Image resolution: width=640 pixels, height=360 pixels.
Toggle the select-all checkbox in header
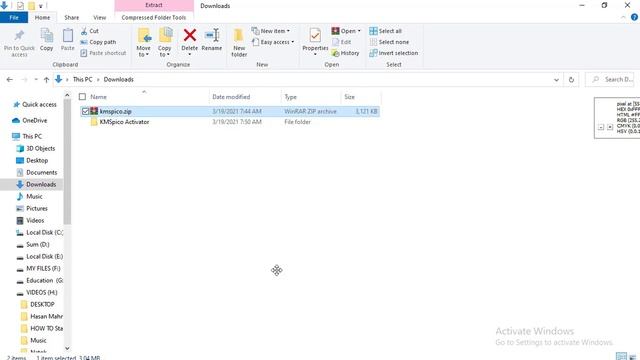pos(82,97)
